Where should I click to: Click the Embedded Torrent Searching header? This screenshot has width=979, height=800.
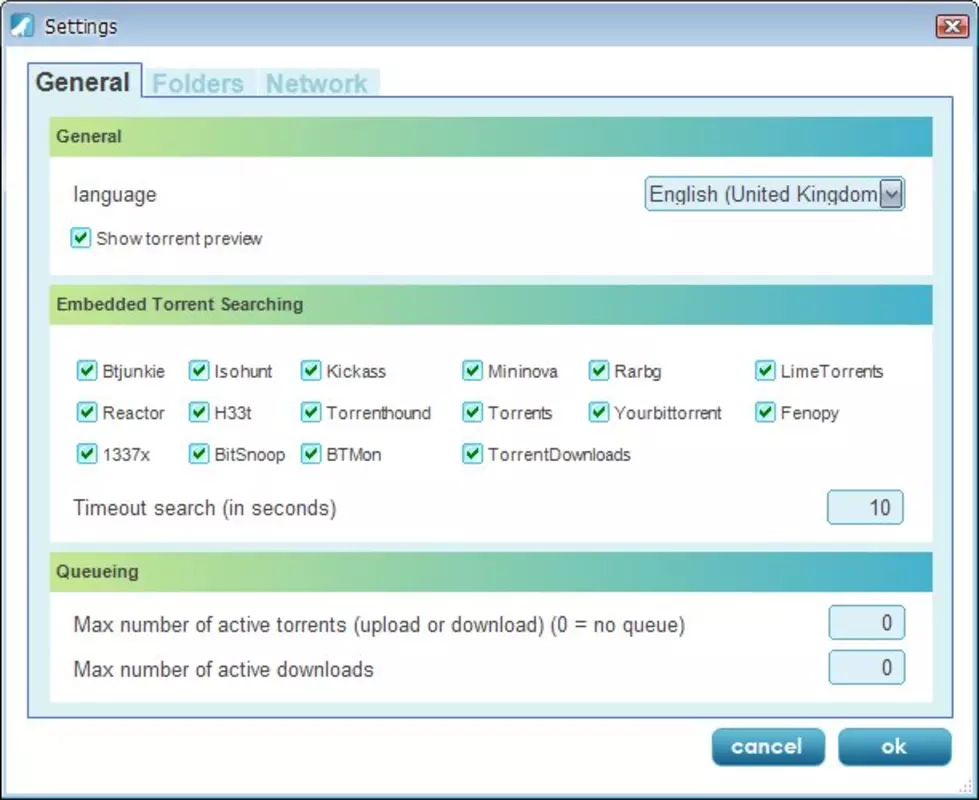(x=491, y=305)
